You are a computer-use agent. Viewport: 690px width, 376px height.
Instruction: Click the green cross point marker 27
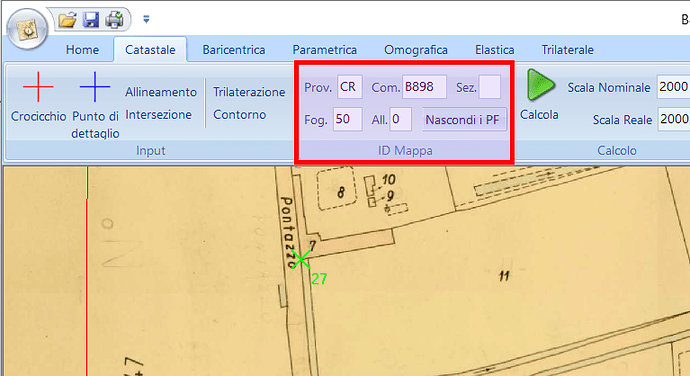tap(301, 259)
